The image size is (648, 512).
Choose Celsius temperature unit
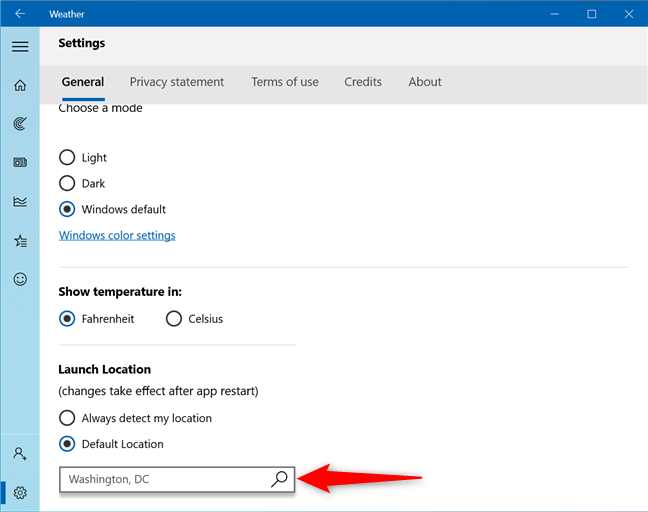coord(174,319)
